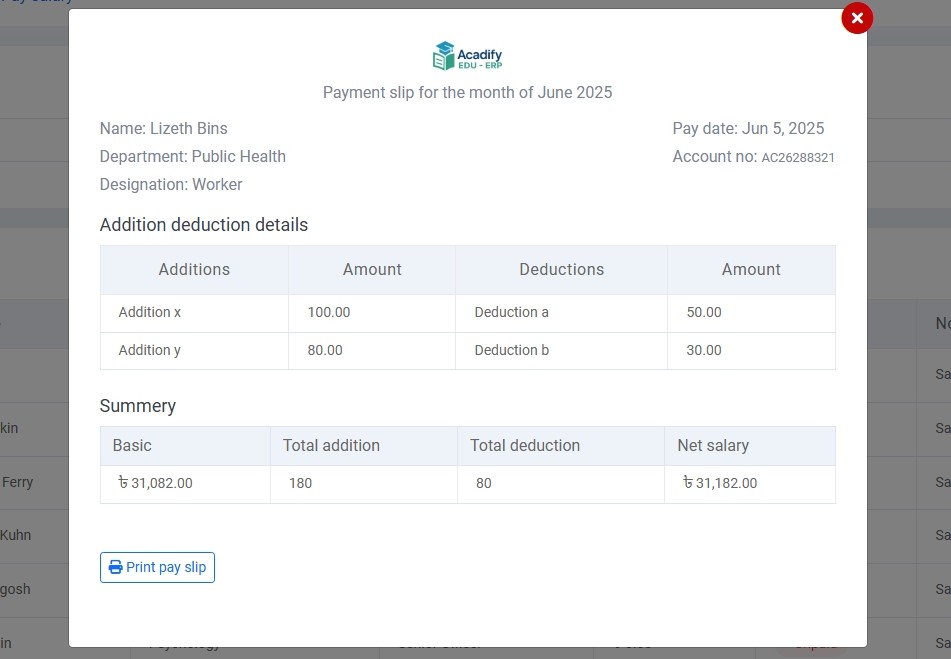The image size is (951, 659).
Task: Click the Additions column header
Action: (194, 269)
